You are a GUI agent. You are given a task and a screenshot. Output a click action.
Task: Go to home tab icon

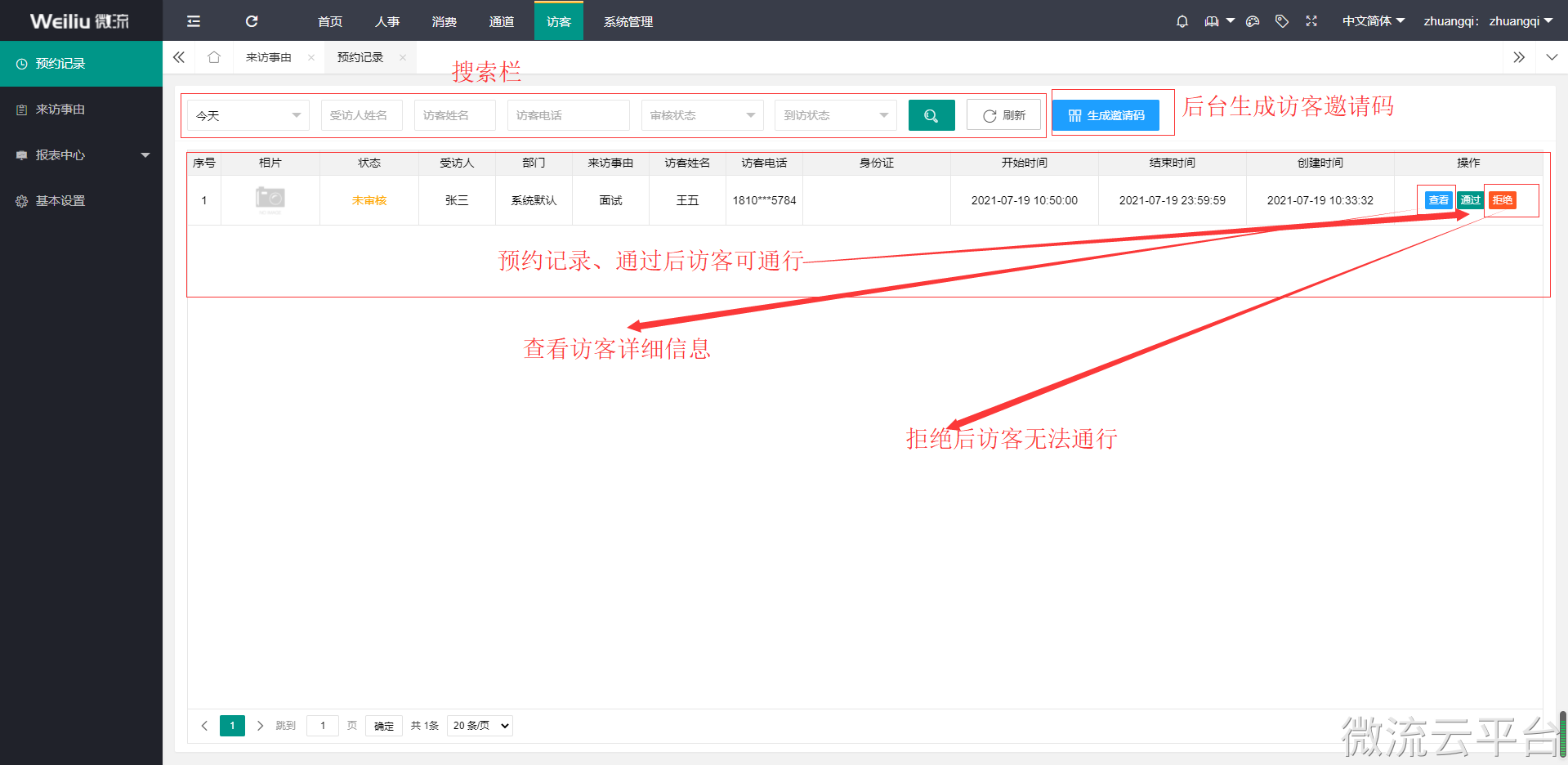(x=214, y=57)
